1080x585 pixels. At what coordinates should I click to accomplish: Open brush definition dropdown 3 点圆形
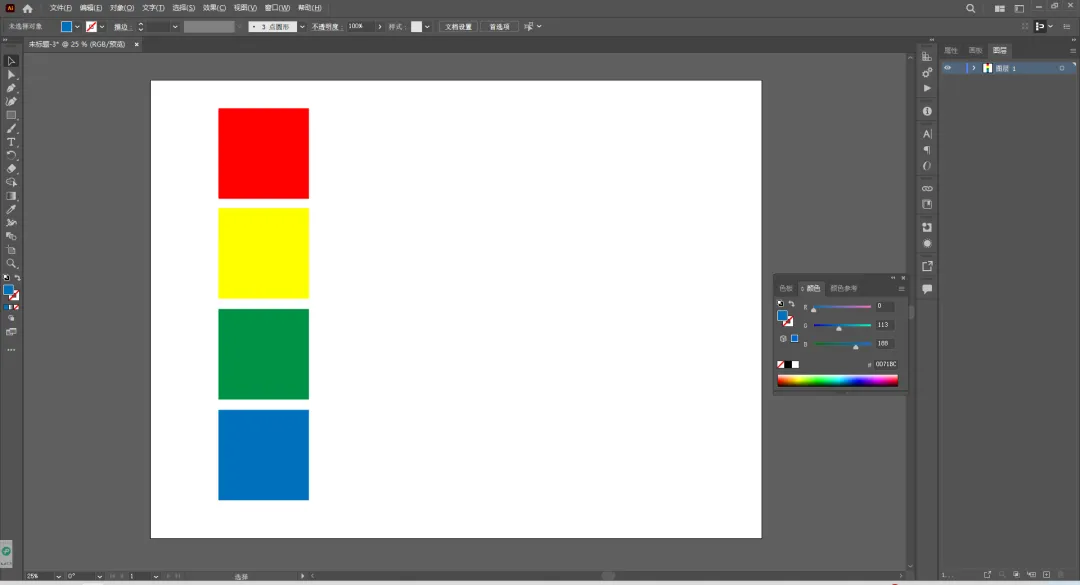tap(302, 27)
